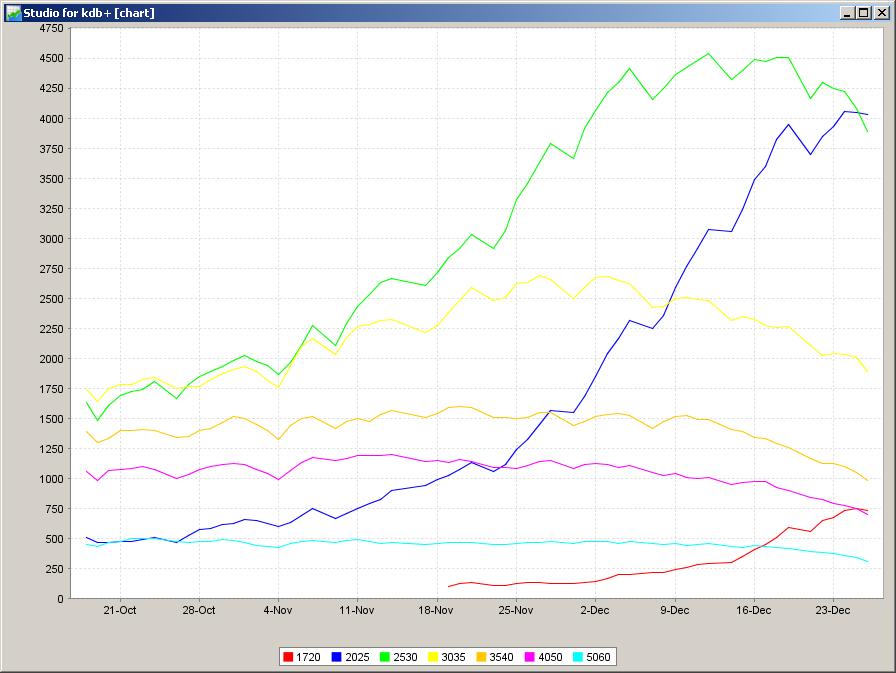Click the 750 y-axis value

tap(54, 509)
